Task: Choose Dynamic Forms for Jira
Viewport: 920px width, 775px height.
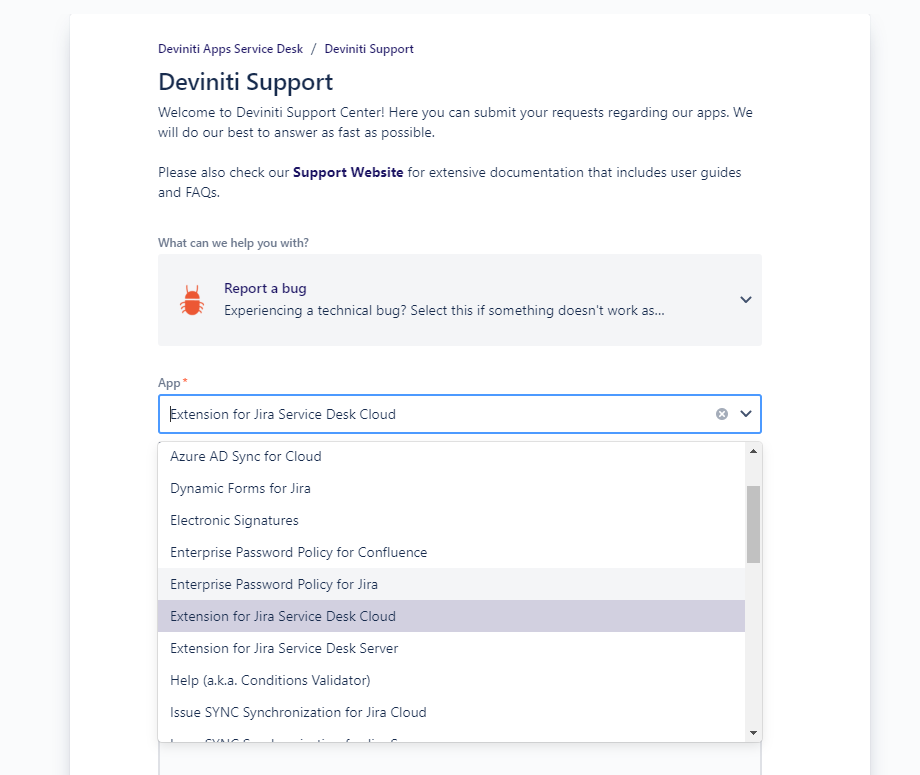Action: point(451,488)
